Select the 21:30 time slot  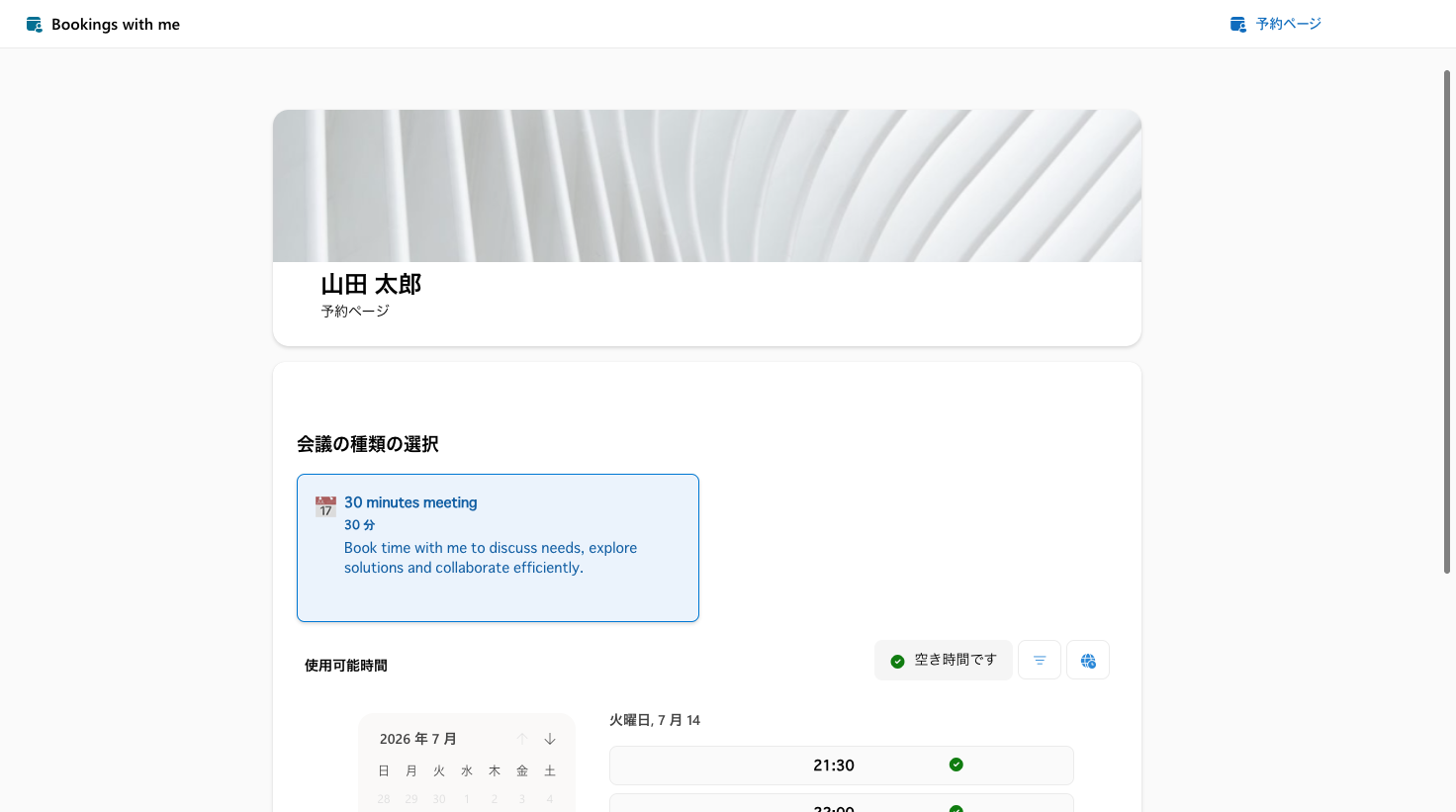tap(842, 766)
